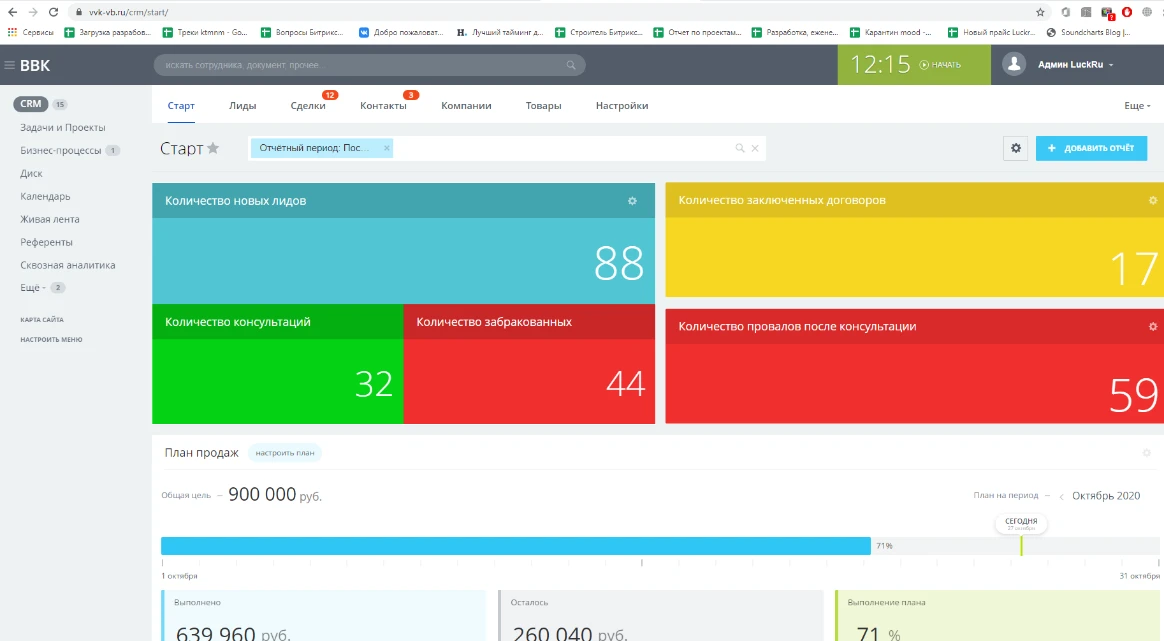Open dashboard settings with the gear button
Viewport: 1164px width, 641px height.
pyautogui.click(x=1016, y=148)
